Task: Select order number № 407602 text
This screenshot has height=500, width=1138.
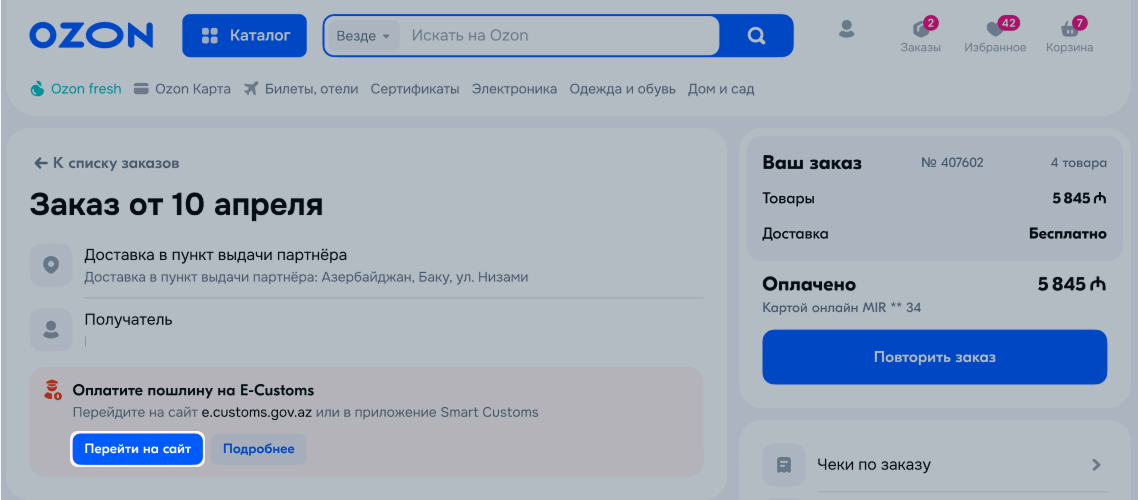Action: click(952, 163)
